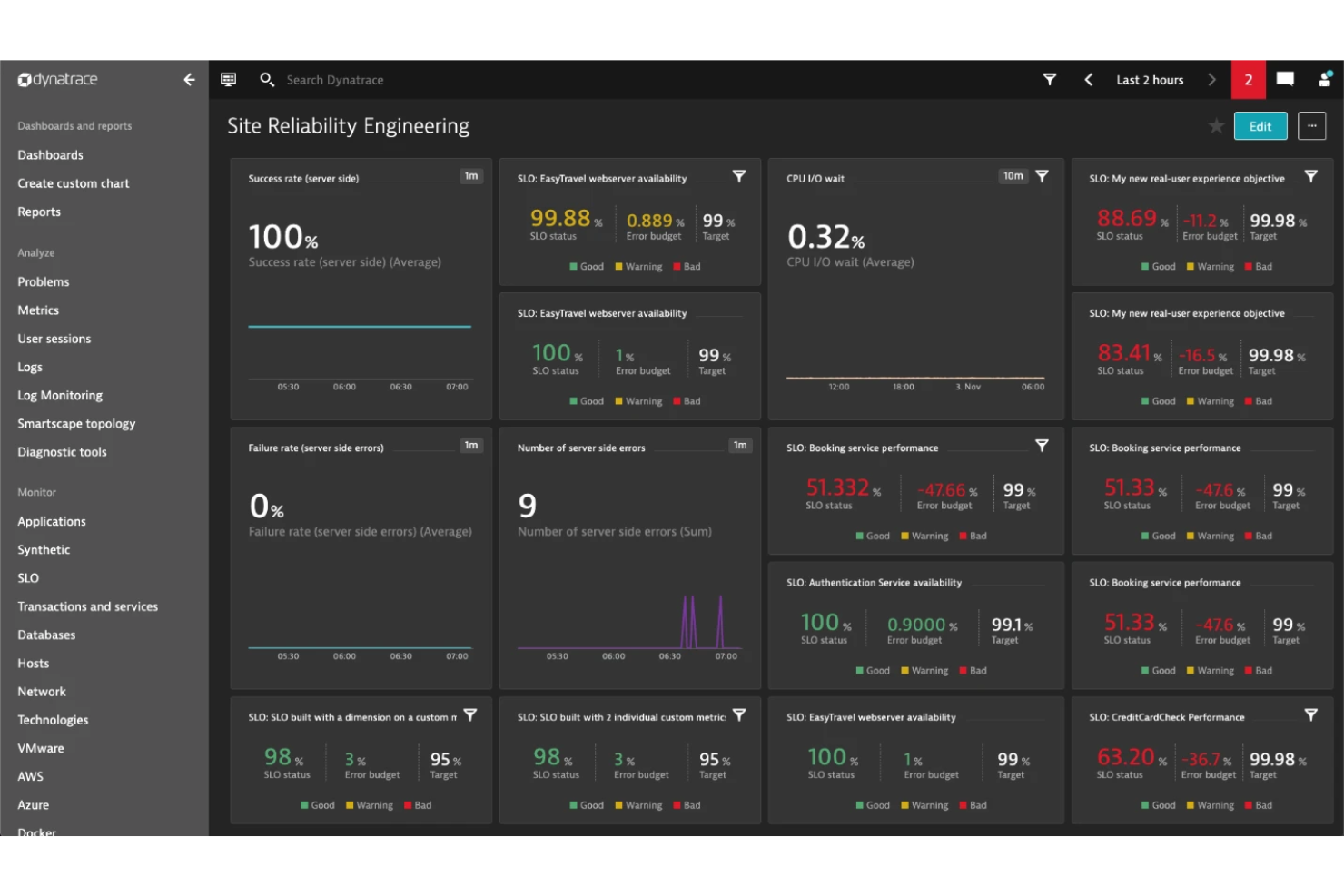Open the filter on EasyTravel webserver availability tile

(739, 176)
